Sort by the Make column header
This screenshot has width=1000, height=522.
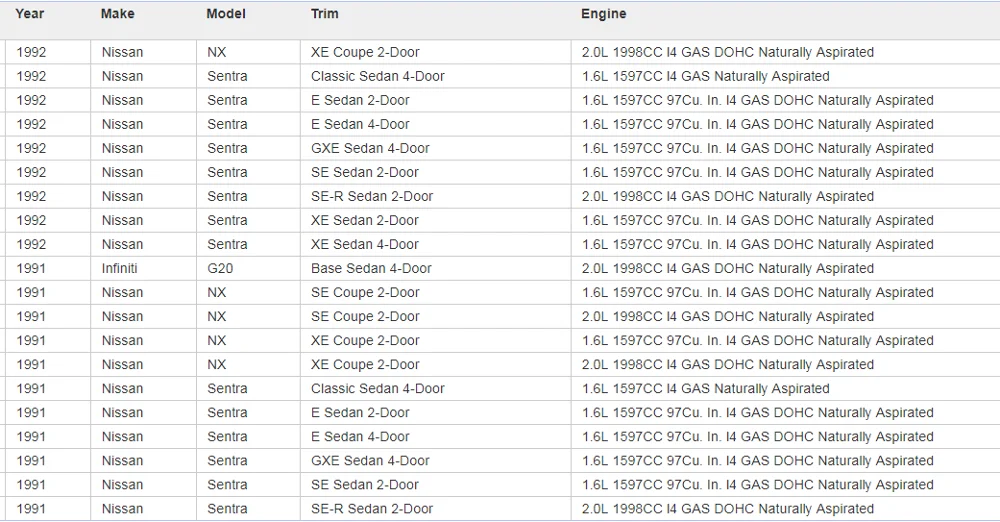(118, 14)
